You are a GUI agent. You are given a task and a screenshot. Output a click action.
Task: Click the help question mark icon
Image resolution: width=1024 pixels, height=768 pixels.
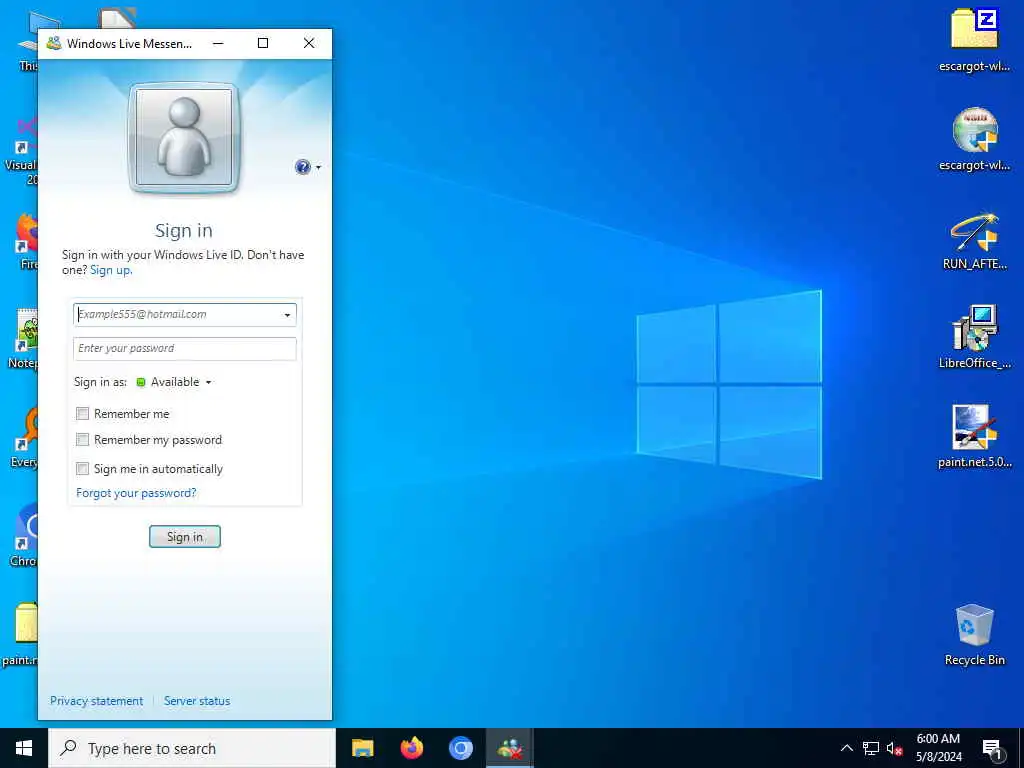(302, 167)
